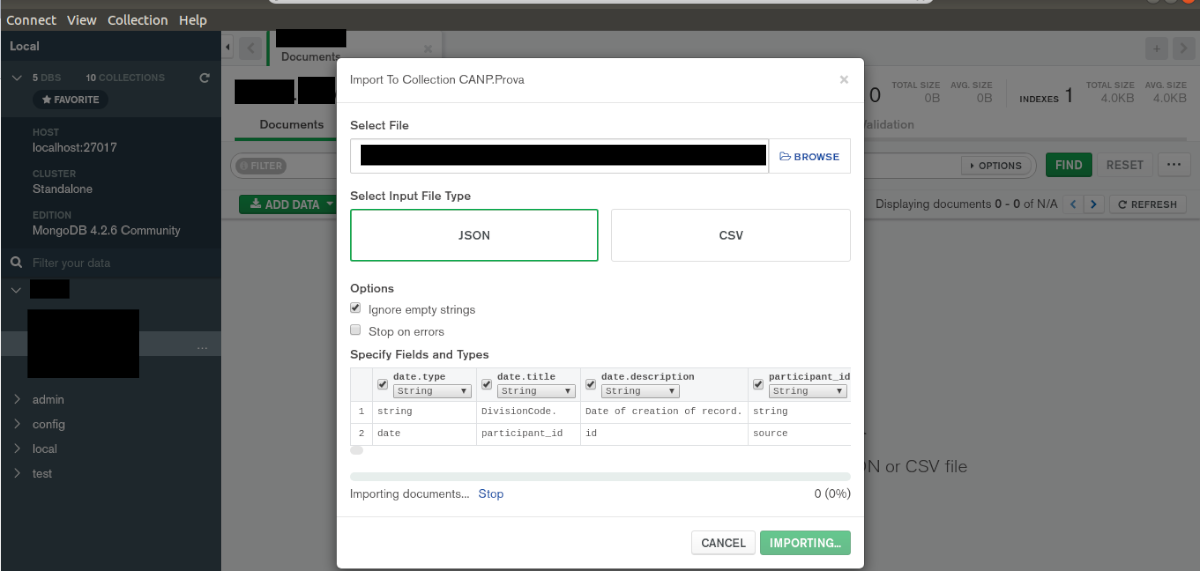Image resolution: width=1200 pixels, height=571 pixels.
Task: Open the View menu
Action: [82, 20]
